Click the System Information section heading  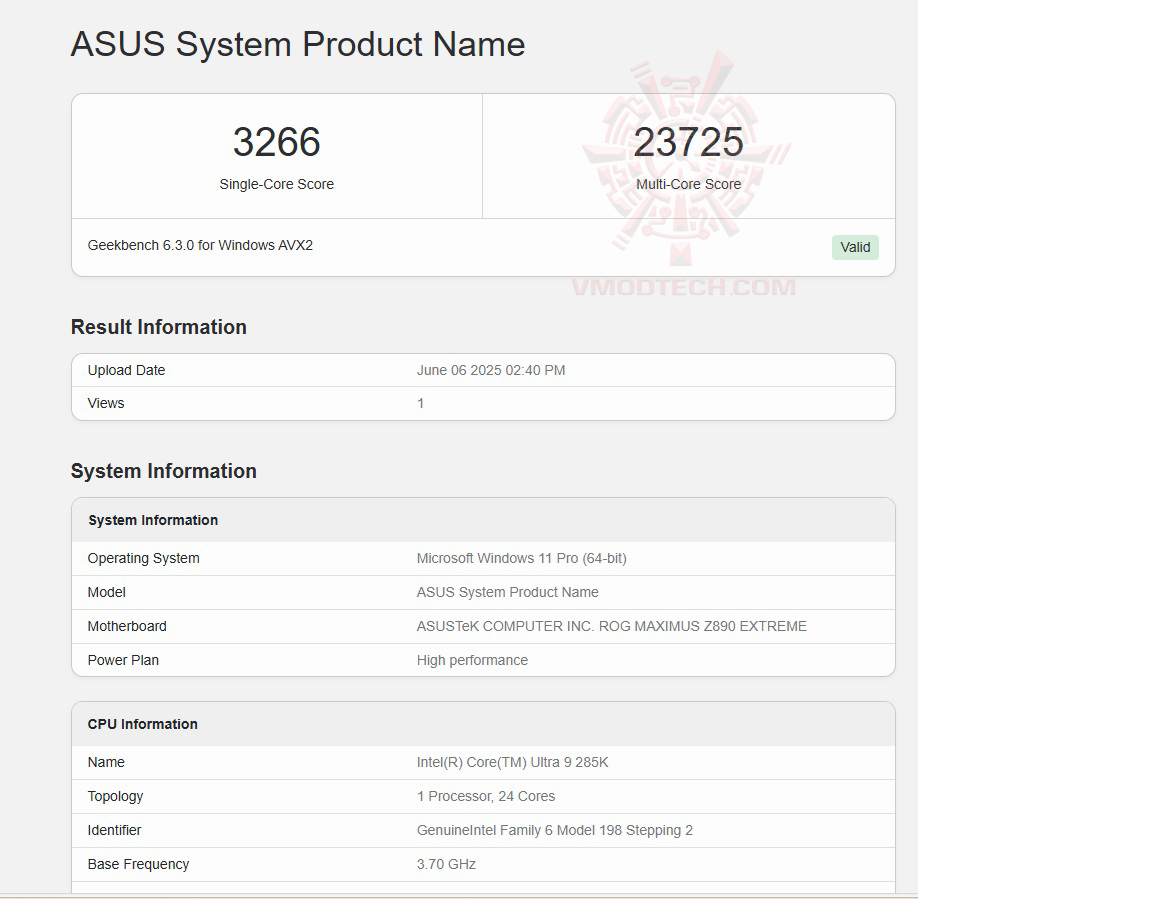[x=164, y=471]
